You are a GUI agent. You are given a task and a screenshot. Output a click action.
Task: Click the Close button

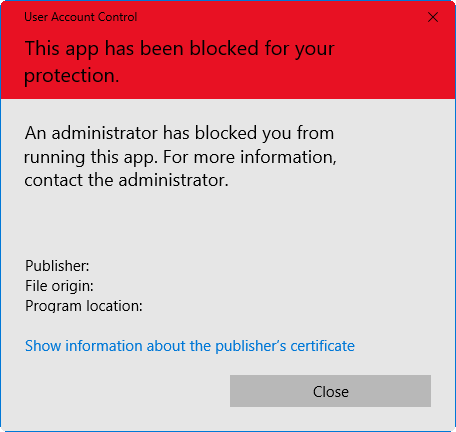pyautogui.click(x=330, y=391)
